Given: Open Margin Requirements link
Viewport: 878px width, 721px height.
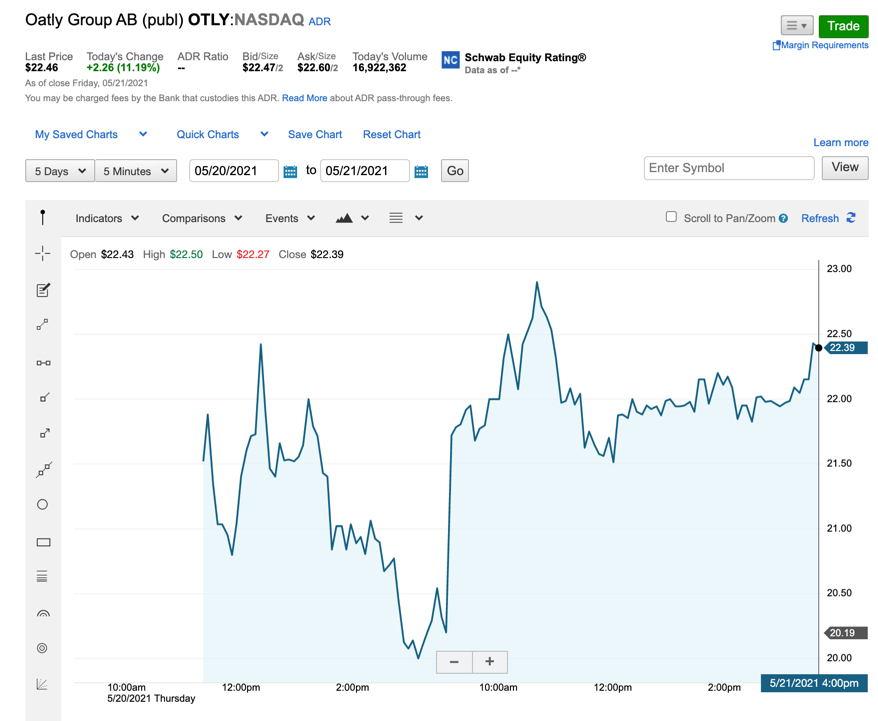Looking at the screenshot, I should click(x=820, y=45).
